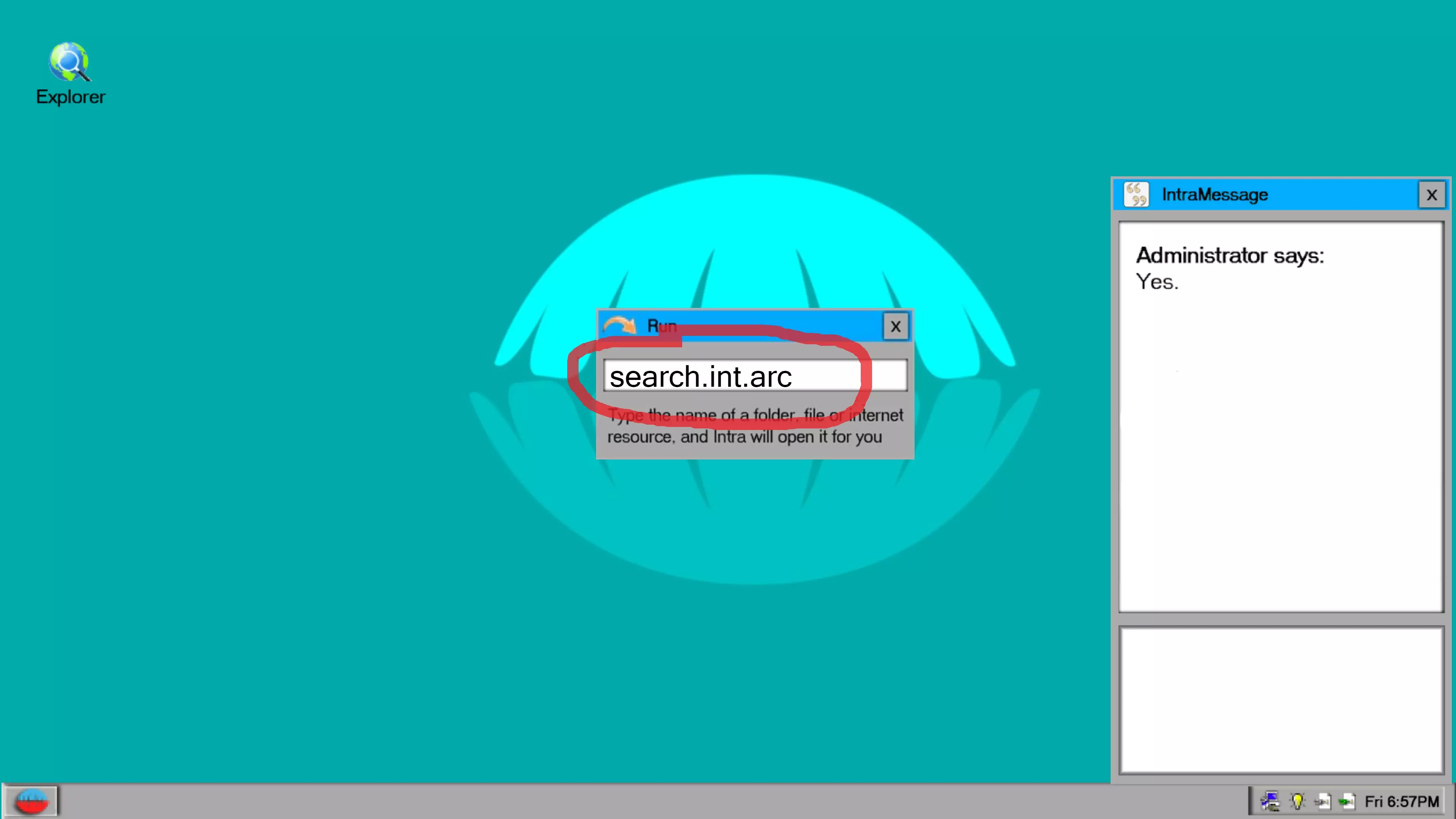Click the Explorer icon label text

71,97
